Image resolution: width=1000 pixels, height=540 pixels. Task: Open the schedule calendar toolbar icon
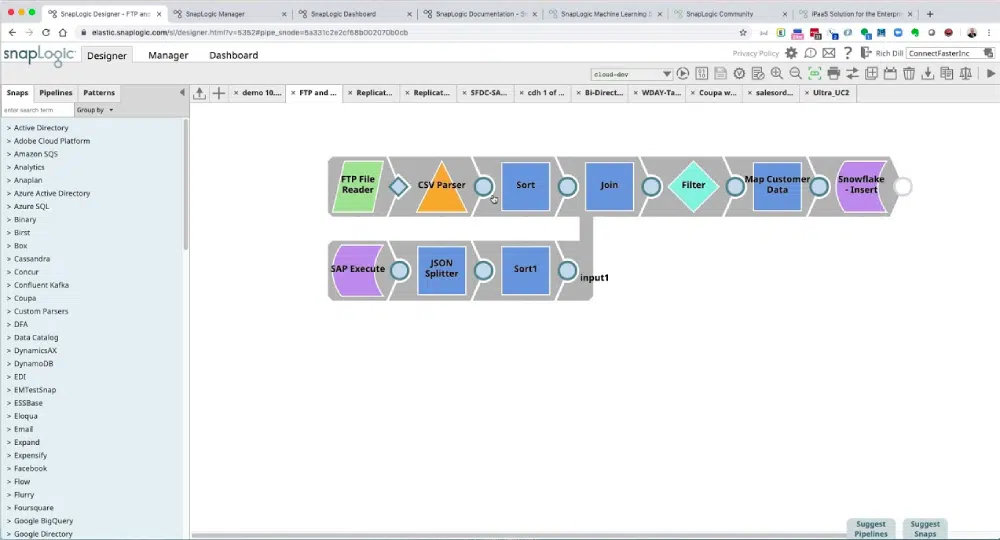(x=890, y=74)
